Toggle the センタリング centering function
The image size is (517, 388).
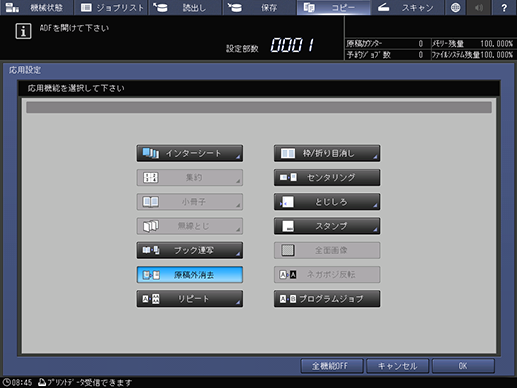pos(327,178)
